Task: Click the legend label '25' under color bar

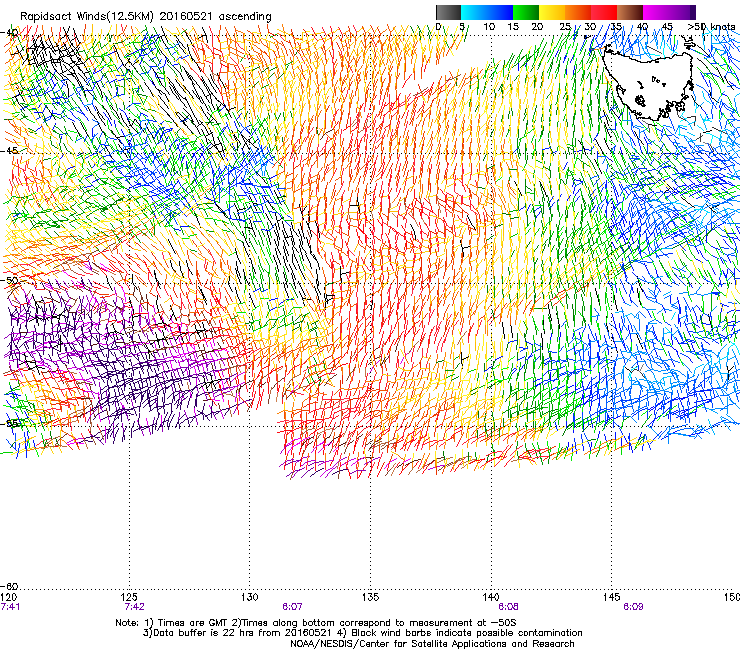Action: tap(565, 27)
